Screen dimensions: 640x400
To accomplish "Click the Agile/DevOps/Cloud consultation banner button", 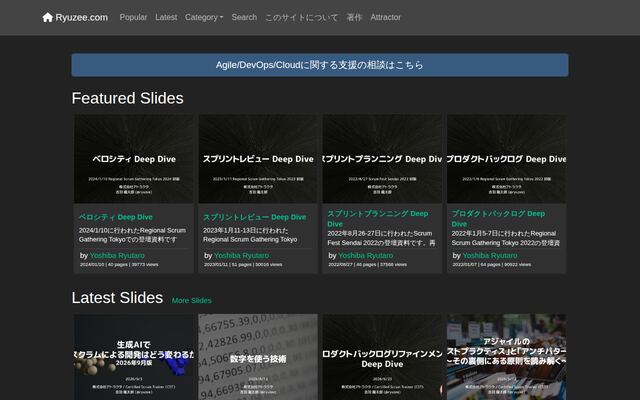I will pos(320,65).
